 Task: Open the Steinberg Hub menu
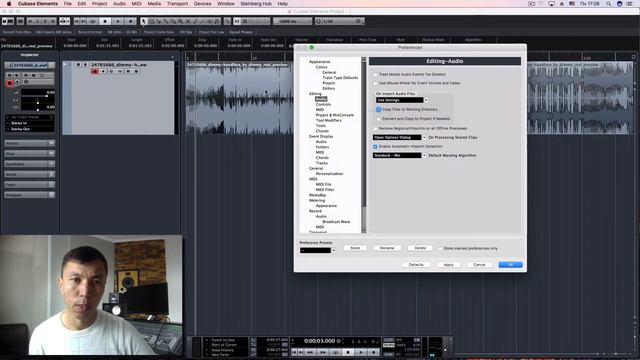coord(256,4)
